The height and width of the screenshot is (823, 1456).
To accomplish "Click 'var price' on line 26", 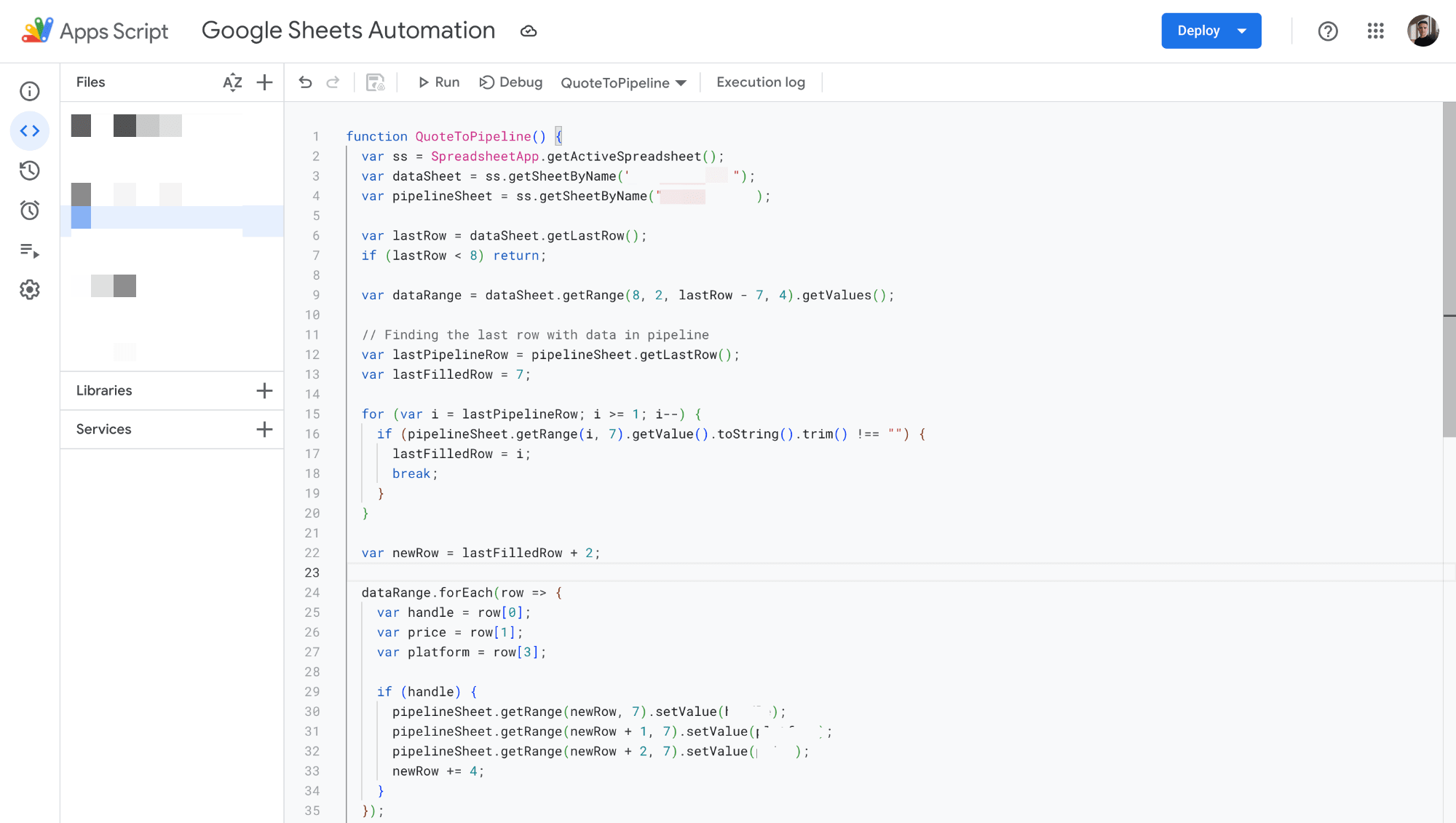I will coord(412,632).
